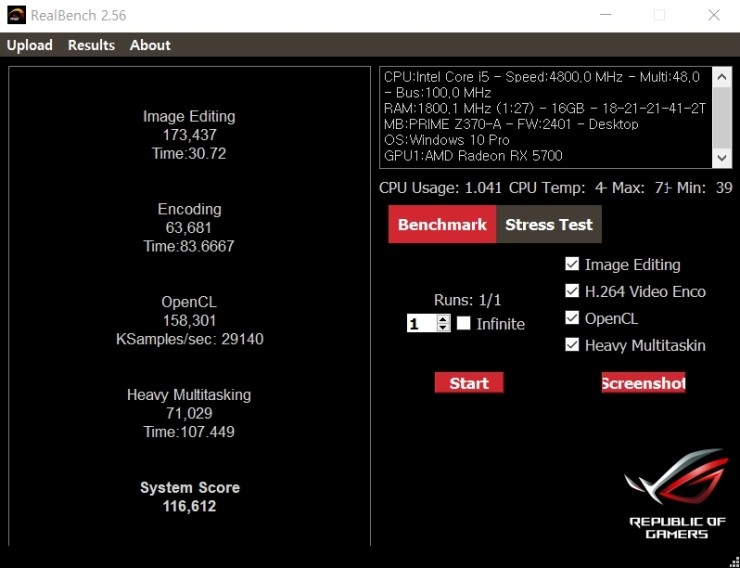The width and height of the screenshot is (740, 568).
Task: Toggle the H.264 Video Encoding checkbox
Action: (572, 291)
